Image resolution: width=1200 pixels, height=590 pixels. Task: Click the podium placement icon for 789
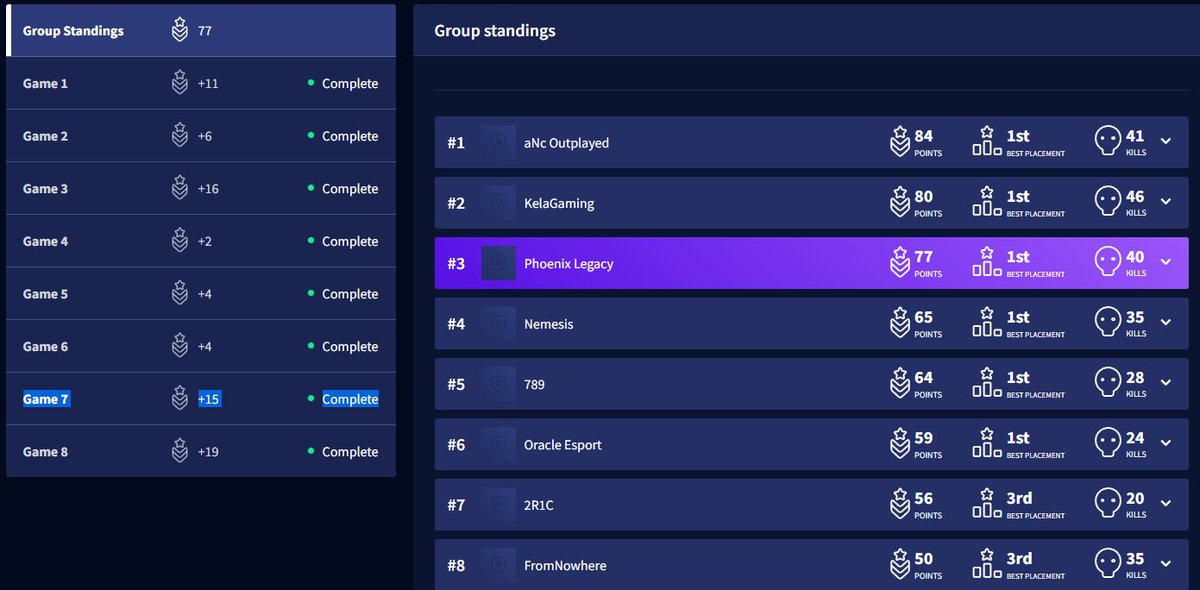(987, 382)
